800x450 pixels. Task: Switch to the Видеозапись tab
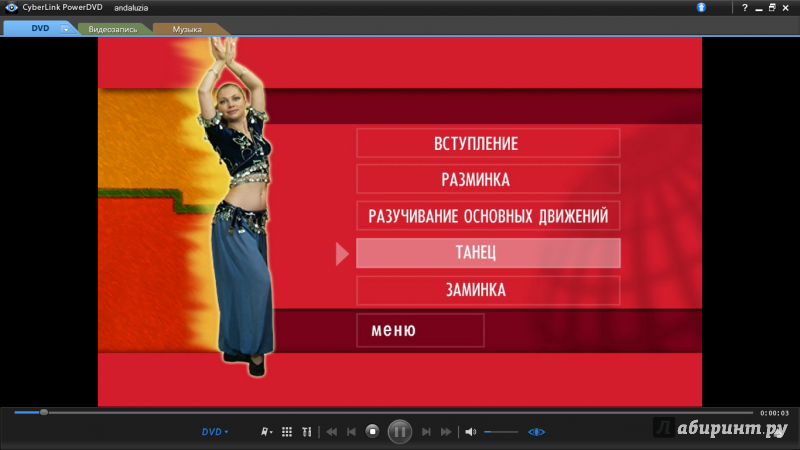113,30
